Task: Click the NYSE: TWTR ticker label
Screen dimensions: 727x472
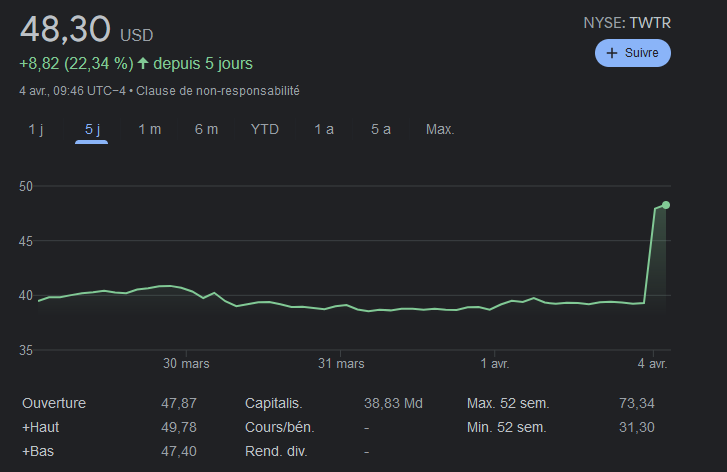Action: (x=627, y=22)
